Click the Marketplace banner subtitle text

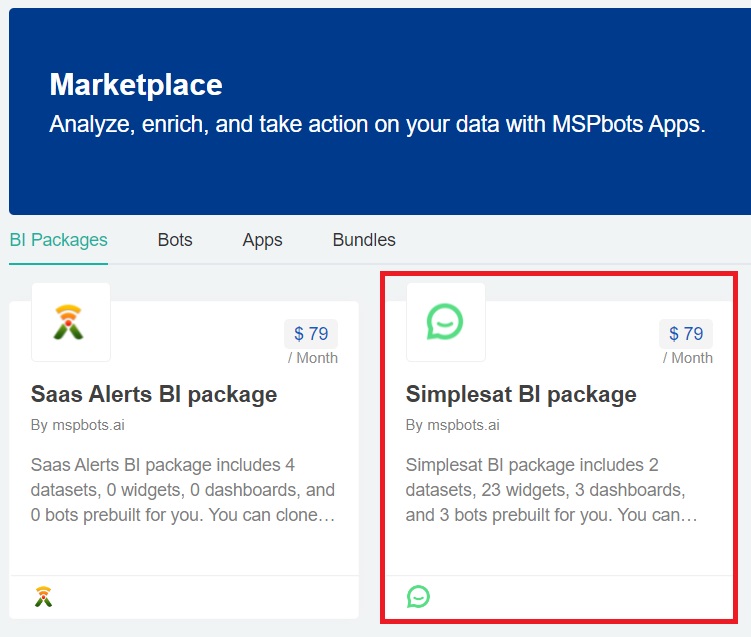click(378, 125)
